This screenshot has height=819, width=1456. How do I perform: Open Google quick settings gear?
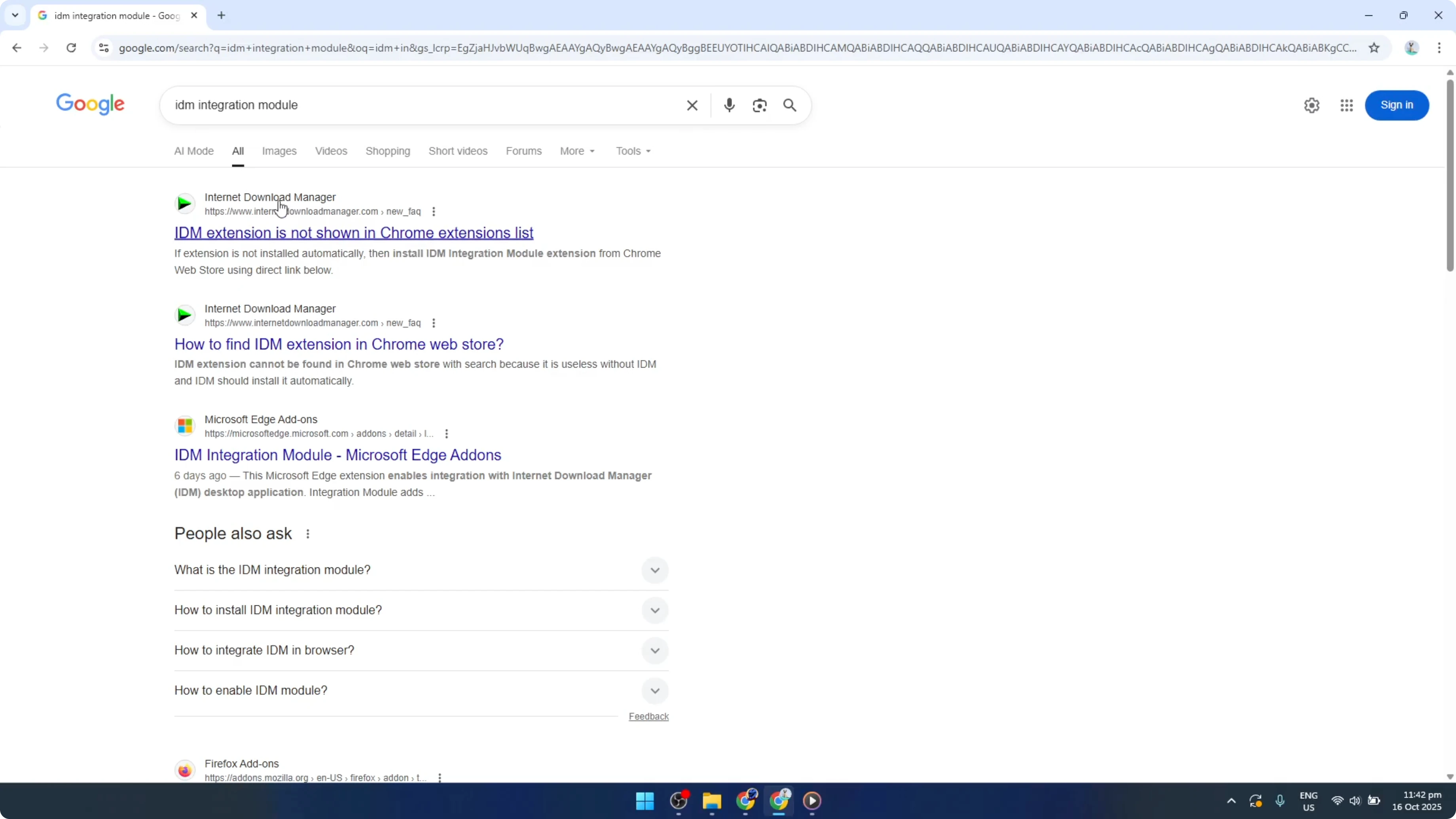[x=1311, y=105]
